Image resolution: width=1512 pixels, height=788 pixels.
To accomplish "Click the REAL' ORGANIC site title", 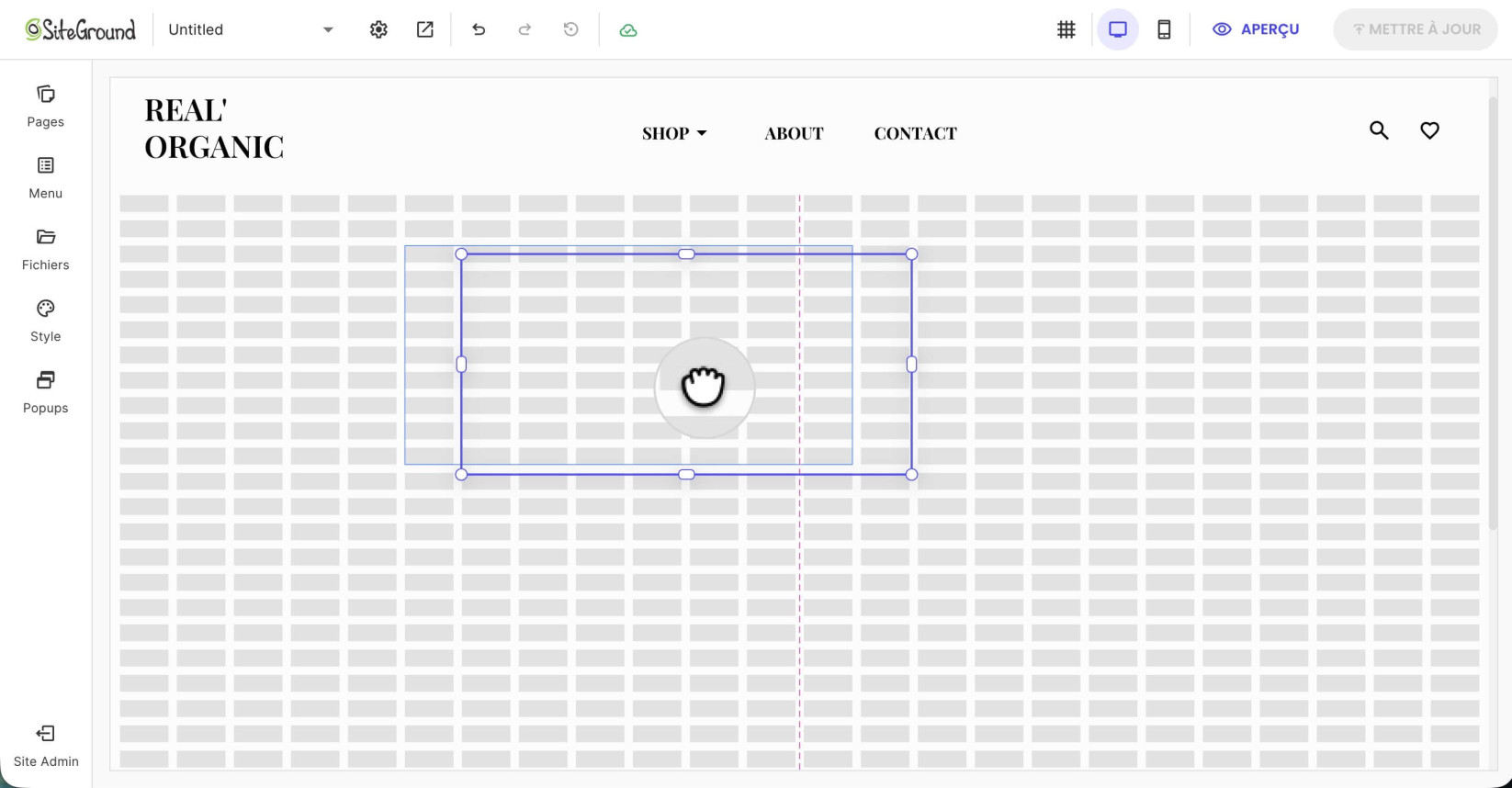I will tap(214, 129).
